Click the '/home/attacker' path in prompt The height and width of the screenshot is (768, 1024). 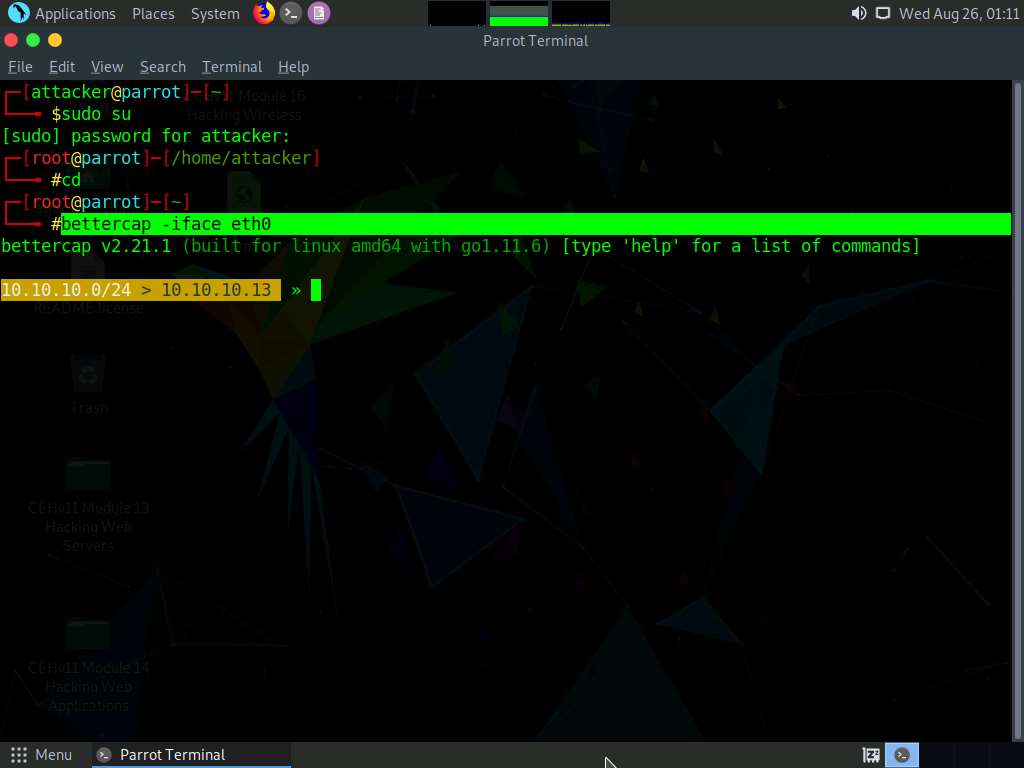pyautogui.click(x=242, y=158)
